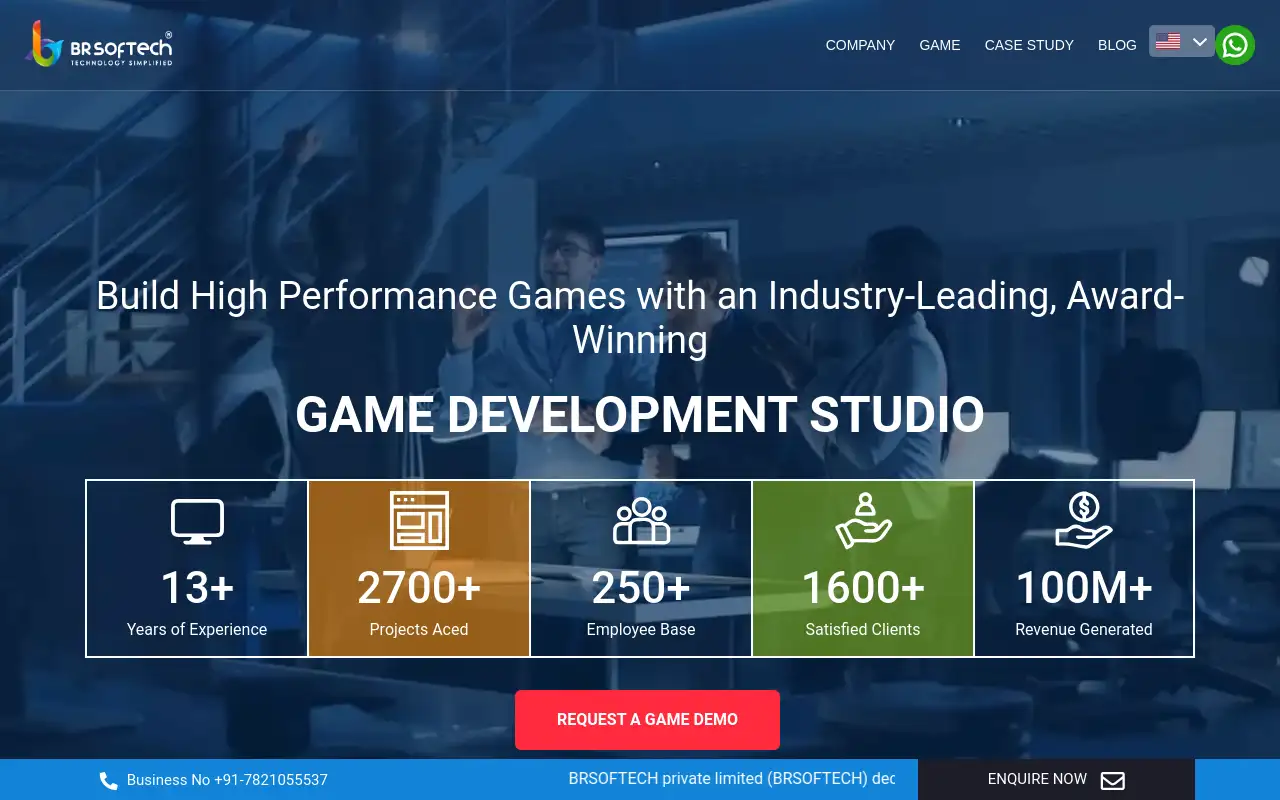Click the browser layout icon in Projects Aced

click(419, 520)
